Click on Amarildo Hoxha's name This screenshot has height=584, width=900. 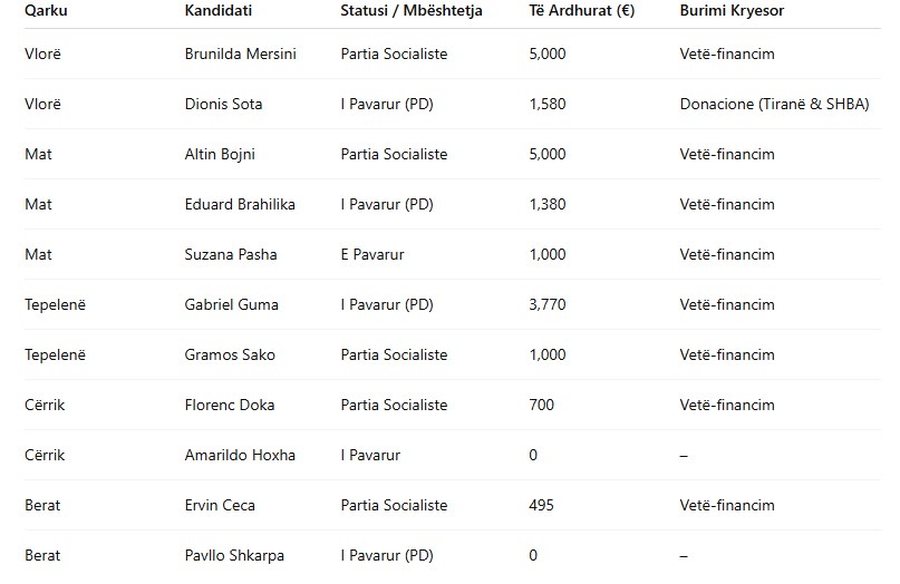(x=240, y=455)
